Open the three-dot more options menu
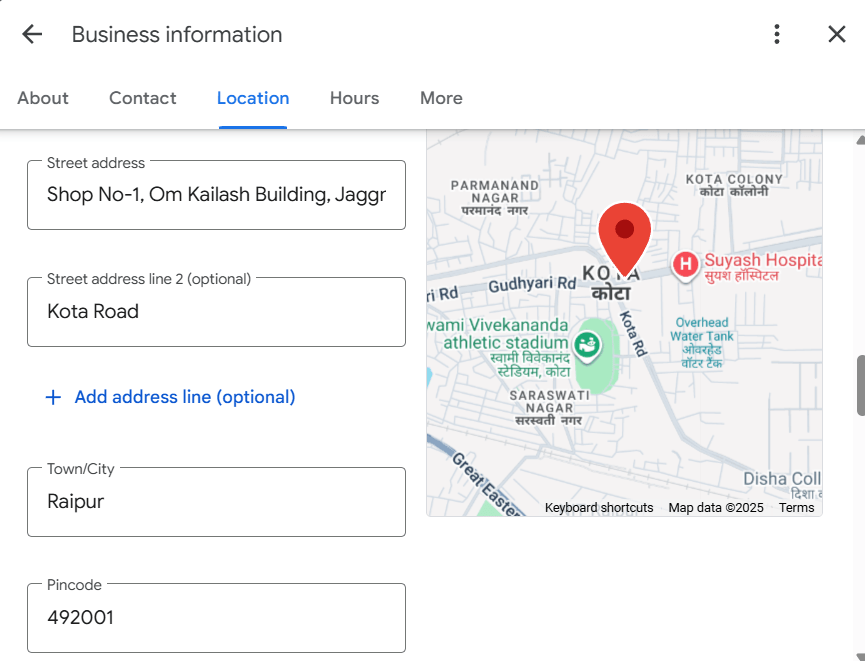Viewport: 865px width, 661px height. click(777, 34)
